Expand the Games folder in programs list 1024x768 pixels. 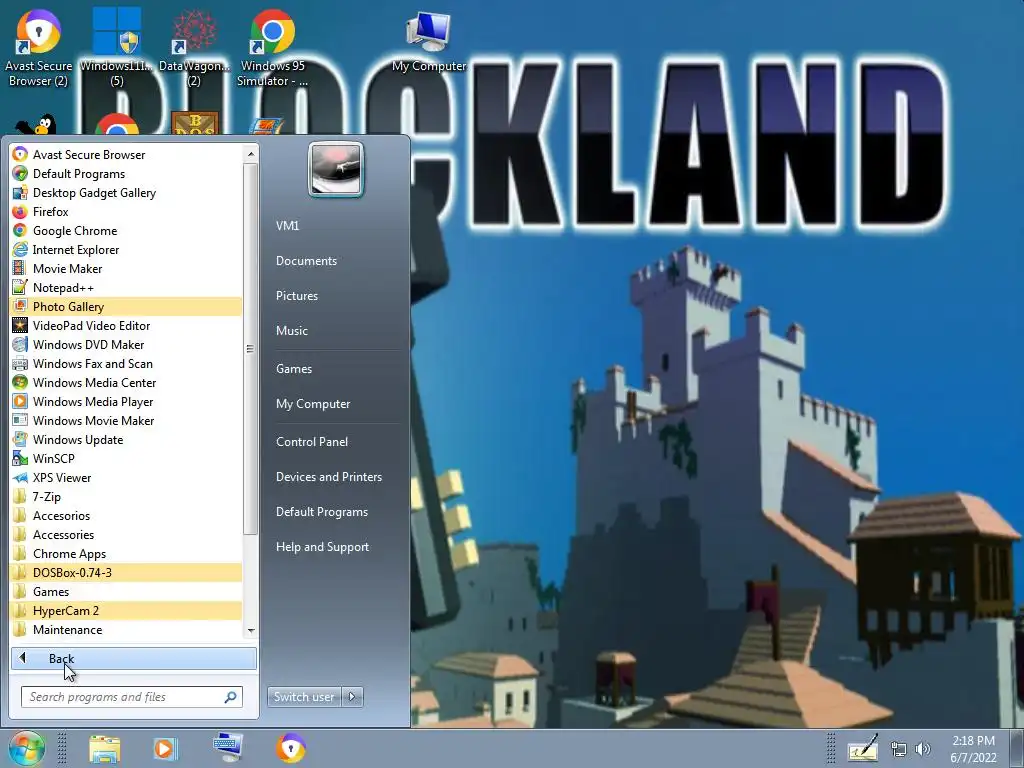click(x=127, y=592)
